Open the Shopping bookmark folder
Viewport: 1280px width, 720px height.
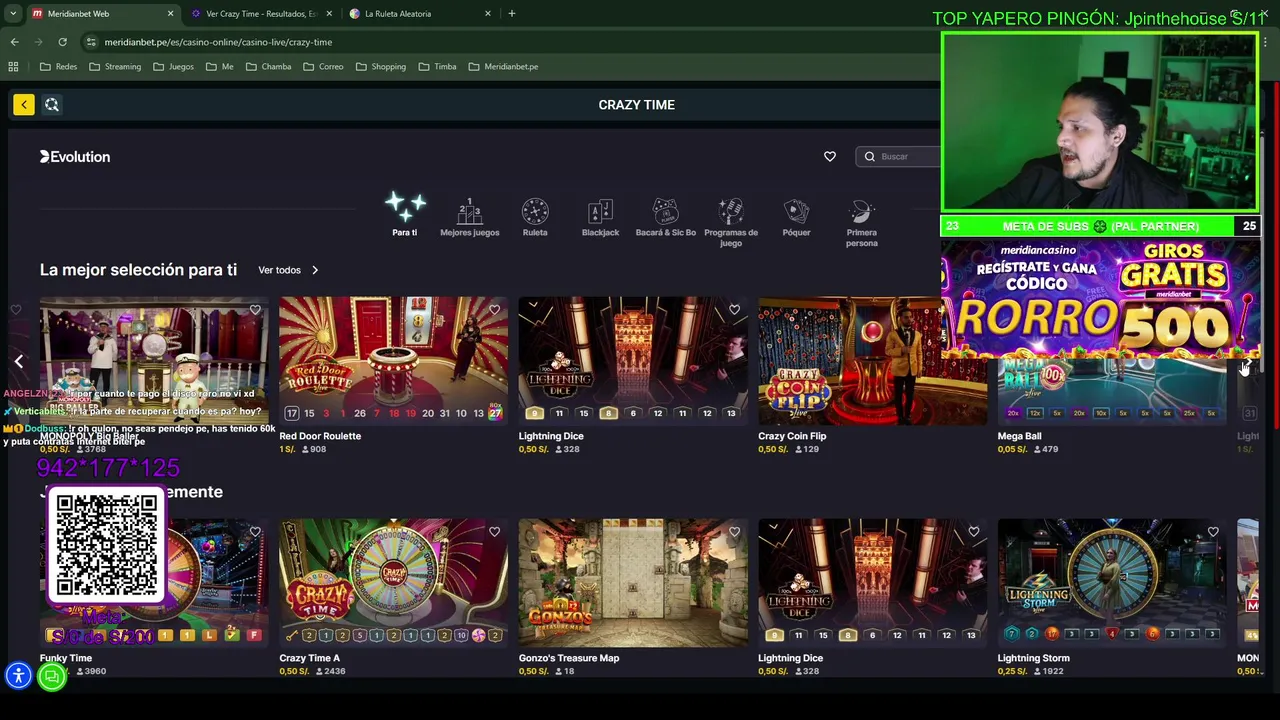pyautogui.click(x=380, y=66)
